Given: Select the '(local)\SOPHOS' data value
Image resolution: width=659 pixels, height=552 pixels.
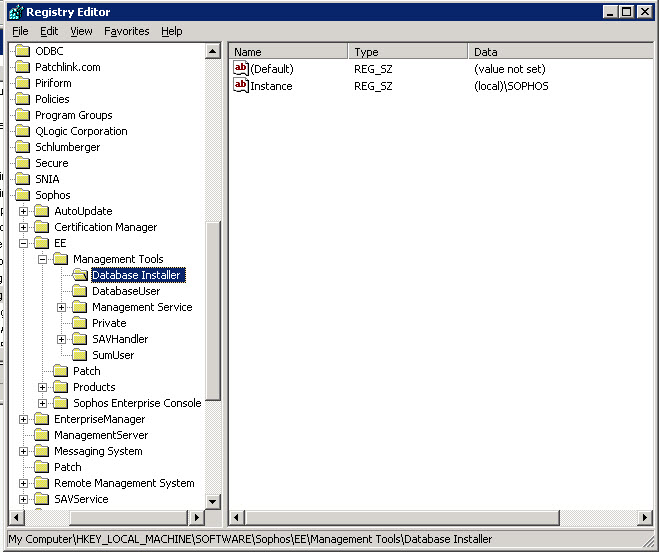Looking at the screenshot, I should (511, 86).
